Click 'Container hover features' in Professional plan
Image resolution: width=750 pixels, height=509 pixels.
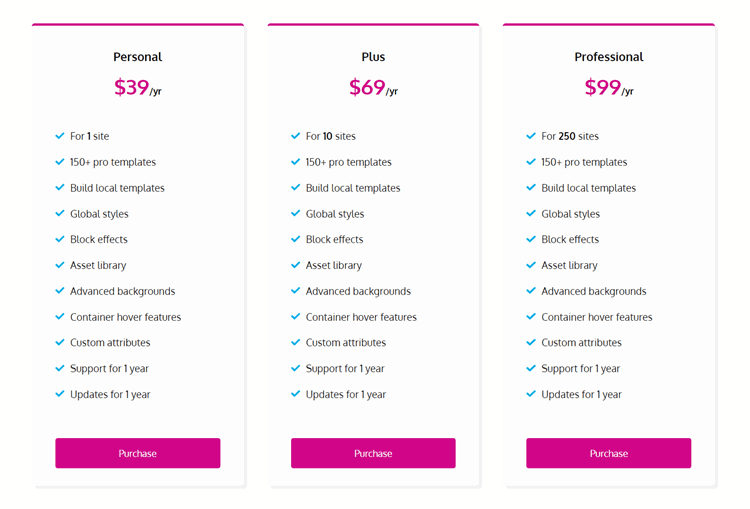596,317
